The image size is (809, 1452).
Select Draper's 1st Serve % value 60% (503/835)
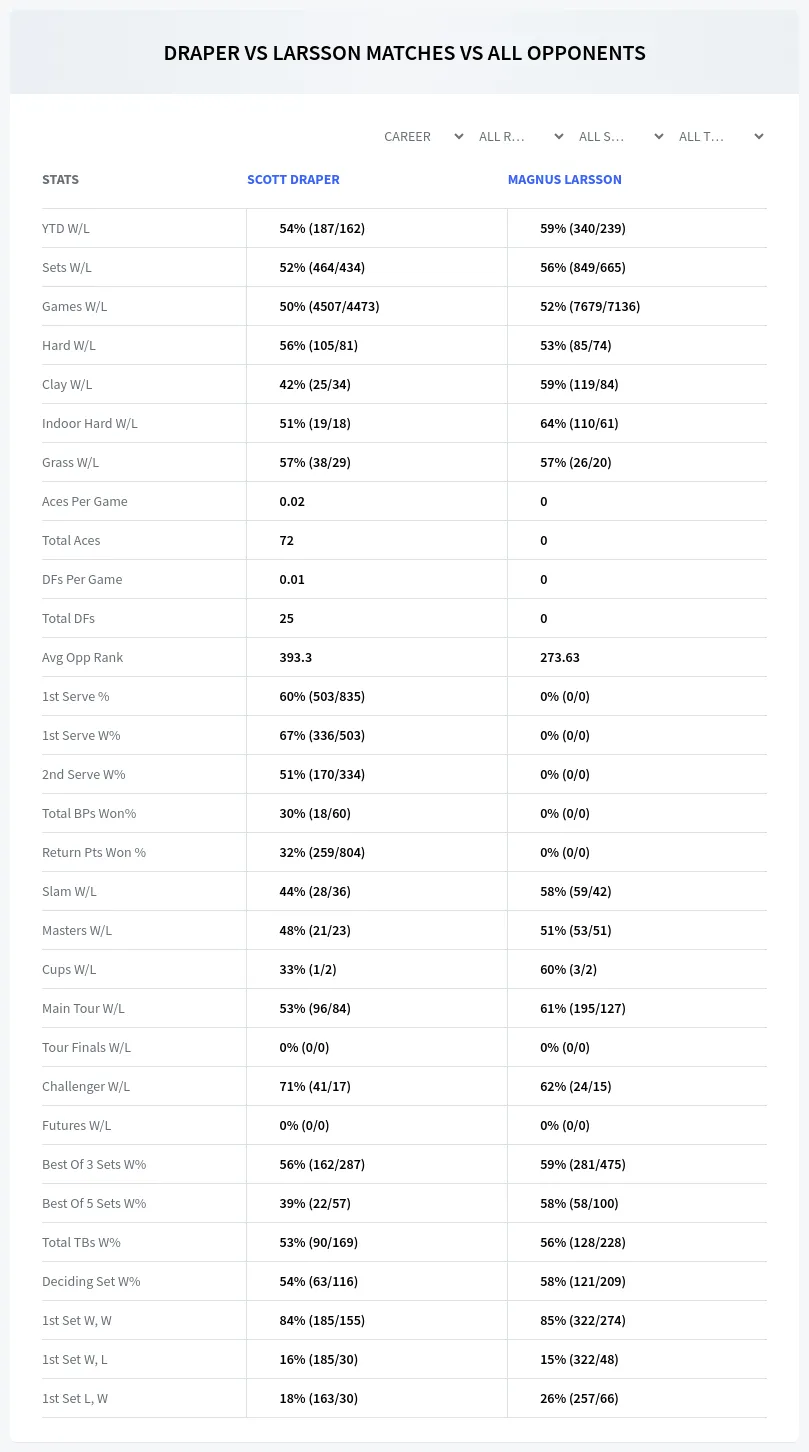[322, 696]
